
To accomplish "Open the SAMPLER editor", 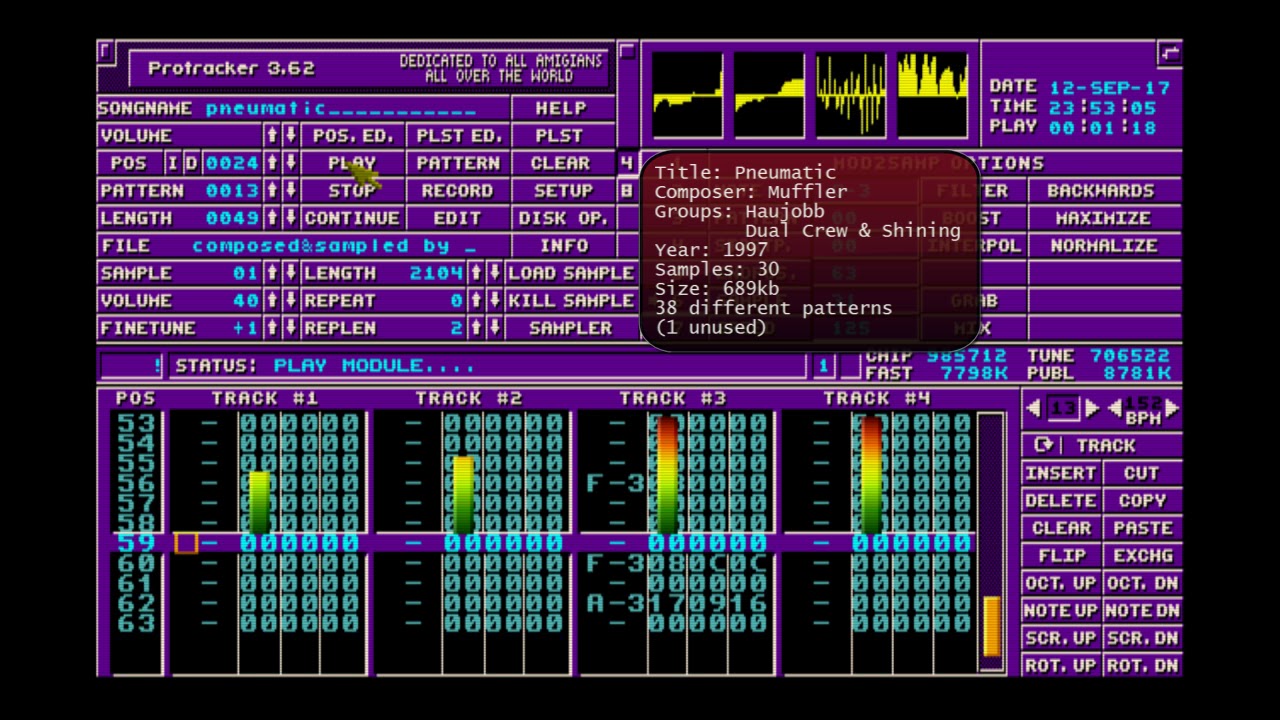I will click(571, 328).
